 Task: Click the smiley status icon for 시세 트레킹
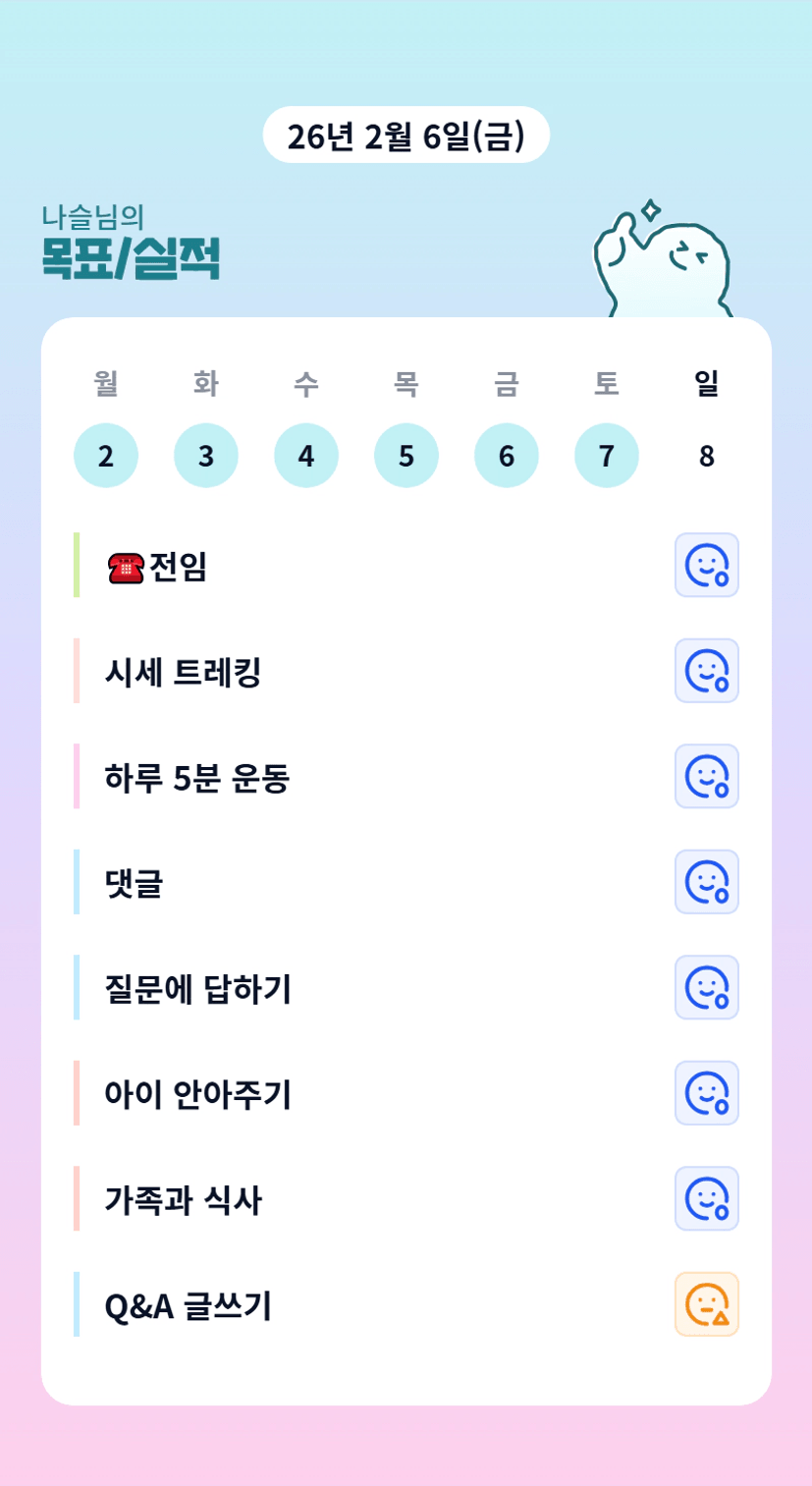(x=706, y=671)
